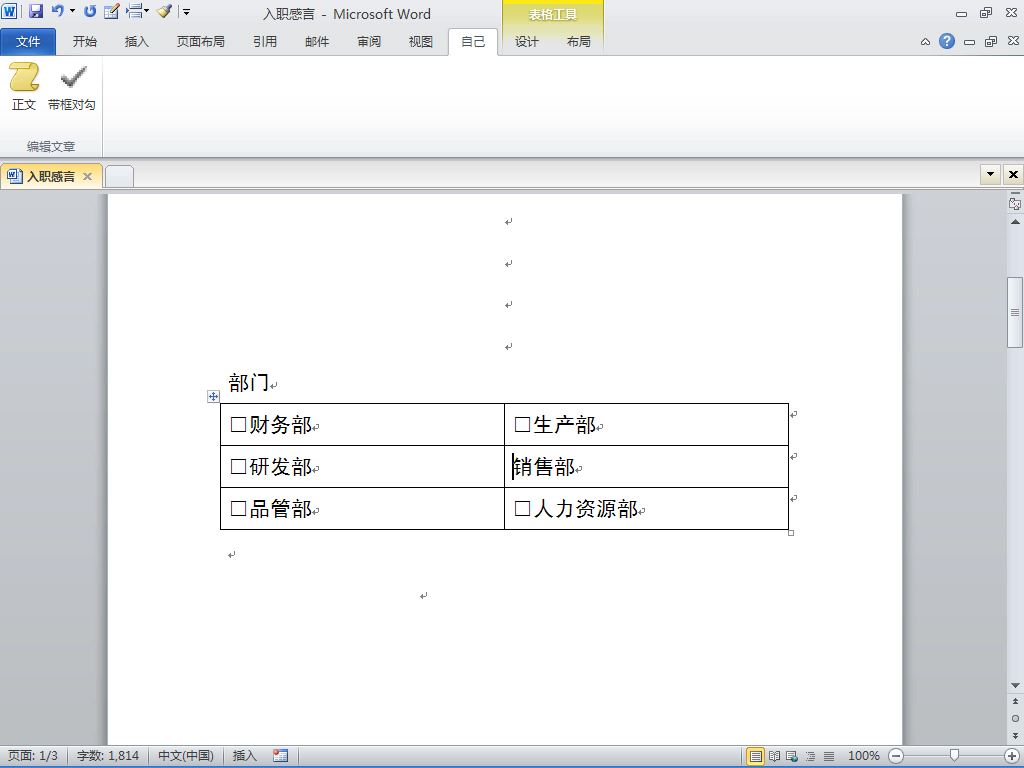Click the vertical scrollbar thumb

1015,312
